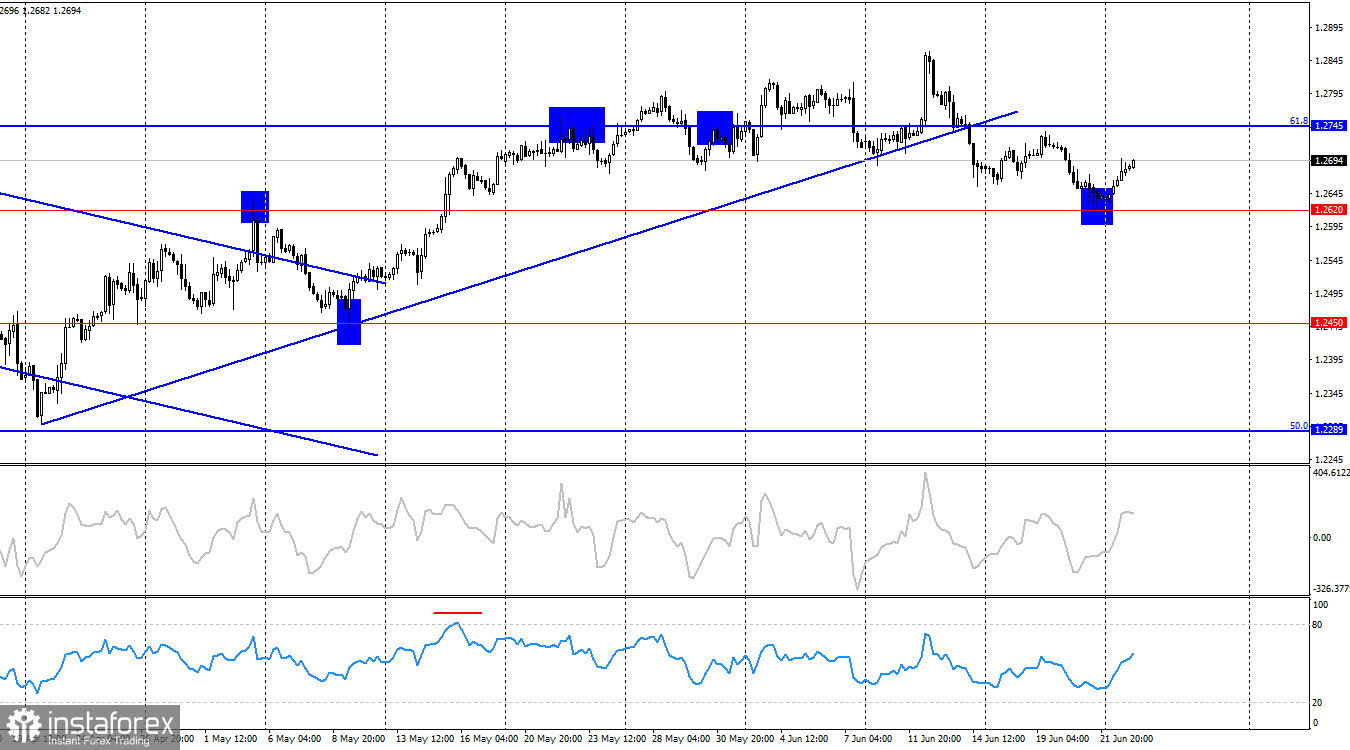
Task: Select the red 1.2620 level price tag
Action: coord(1329,210)
